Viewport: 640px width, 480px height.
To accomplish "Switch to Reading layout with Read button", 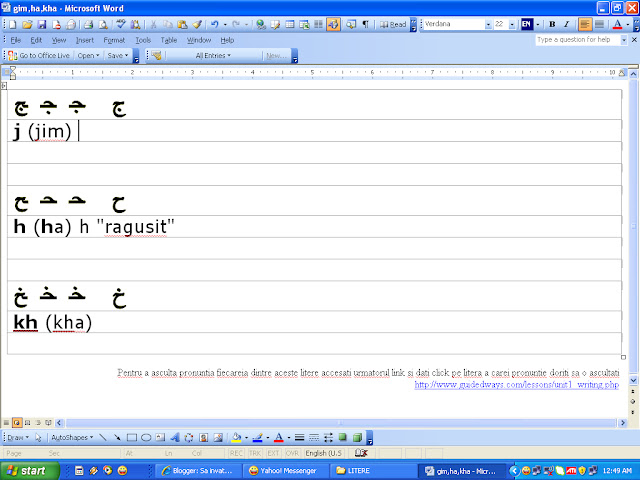I will [x=393, y=24].
